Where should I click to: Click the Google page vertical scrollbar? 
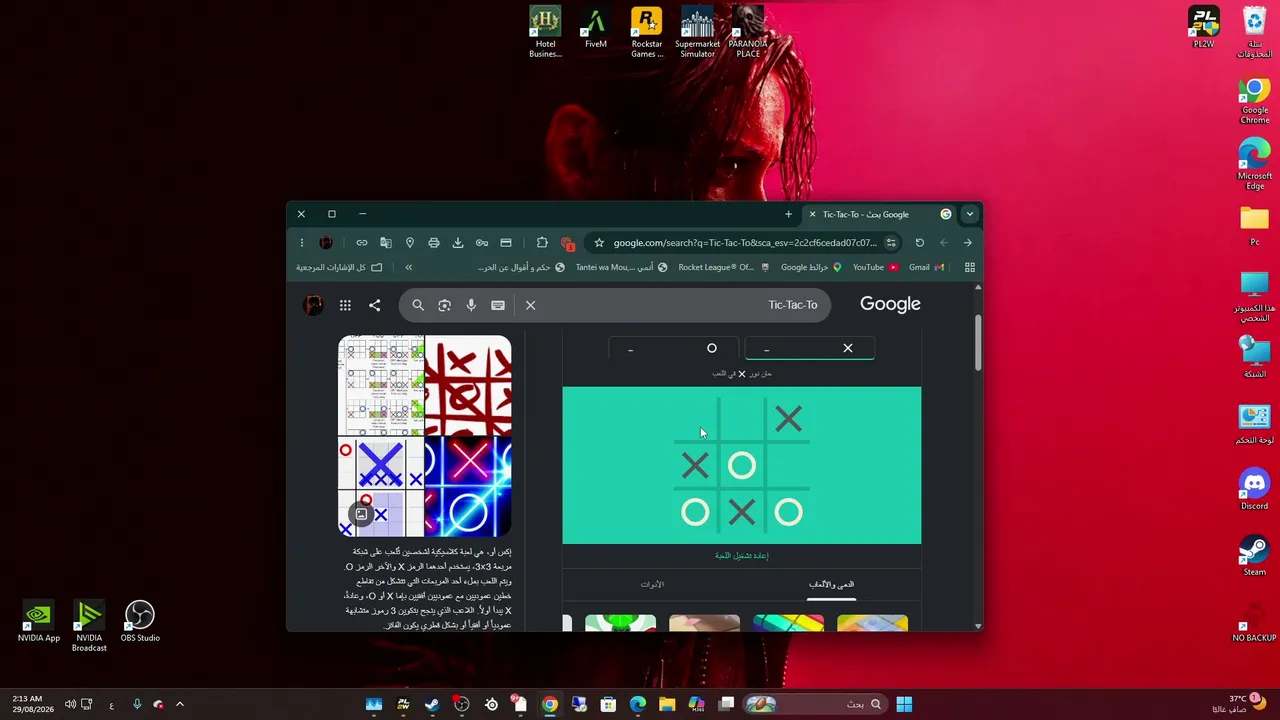point(977,343)
